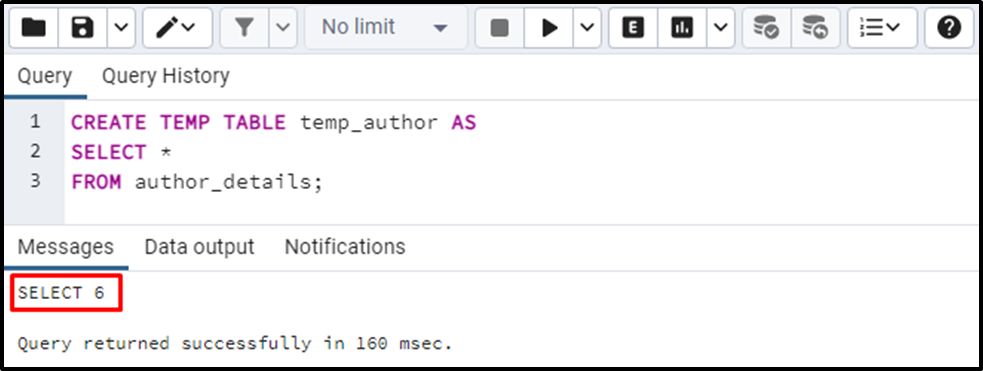Expand the execute options dropdown arrow

tap(587, 28)
